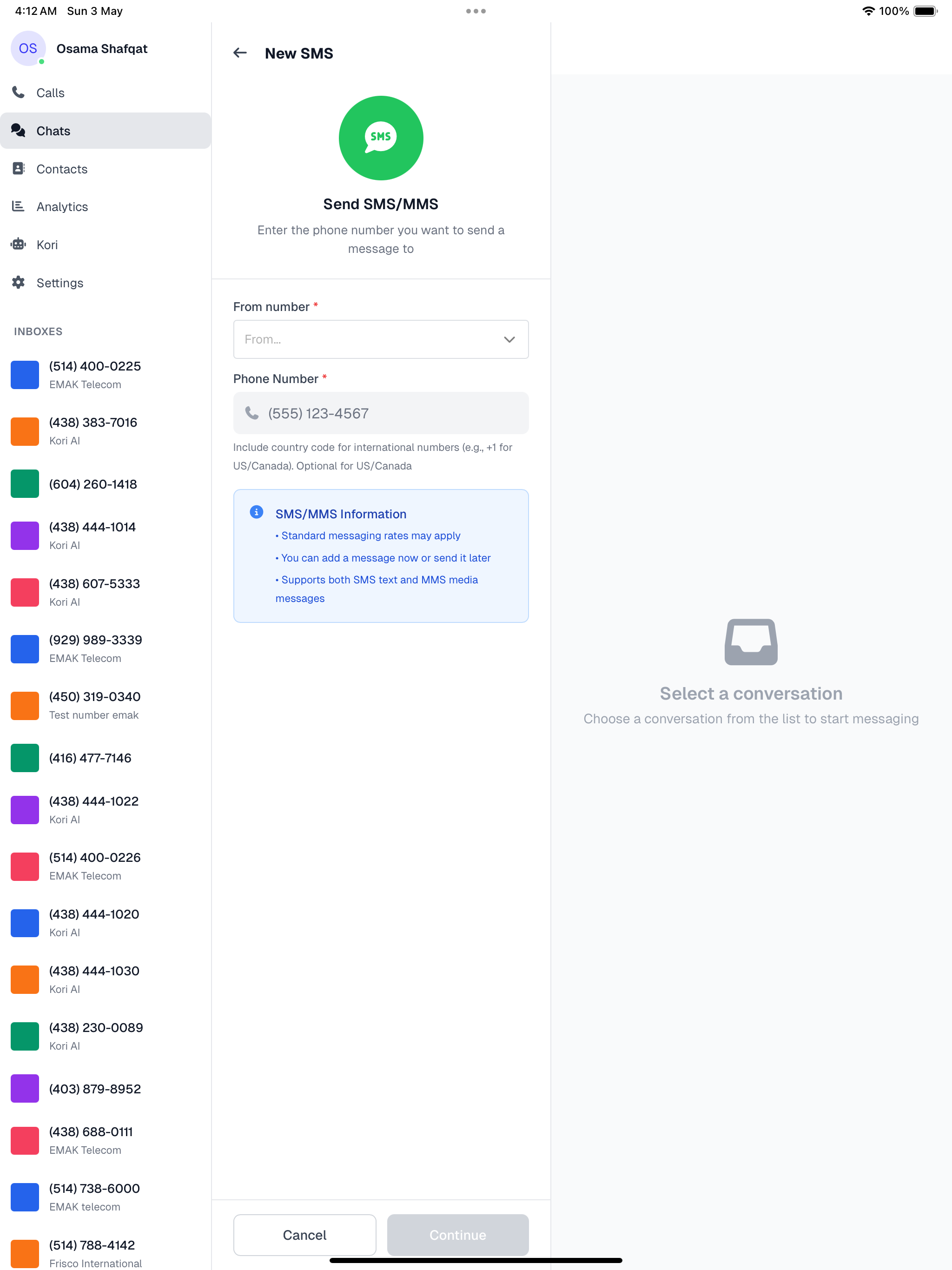The image size is (952, 1270).
Task: Open the Analytics section
Action: tap(106, 207)
